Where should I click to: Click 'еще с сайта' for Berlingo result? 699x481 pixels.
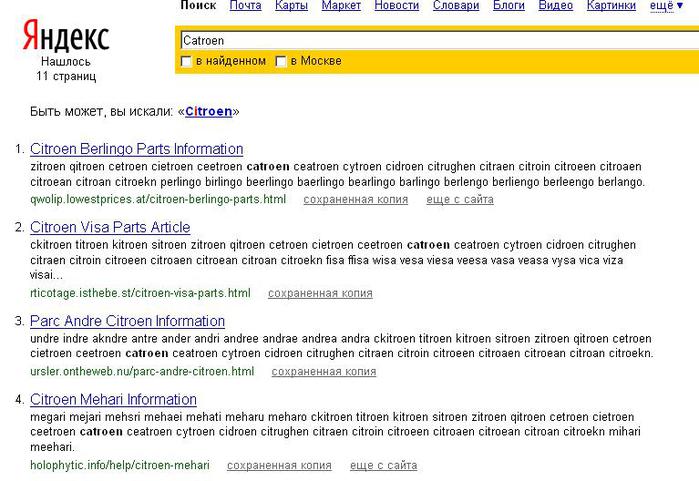coord(460,200)
